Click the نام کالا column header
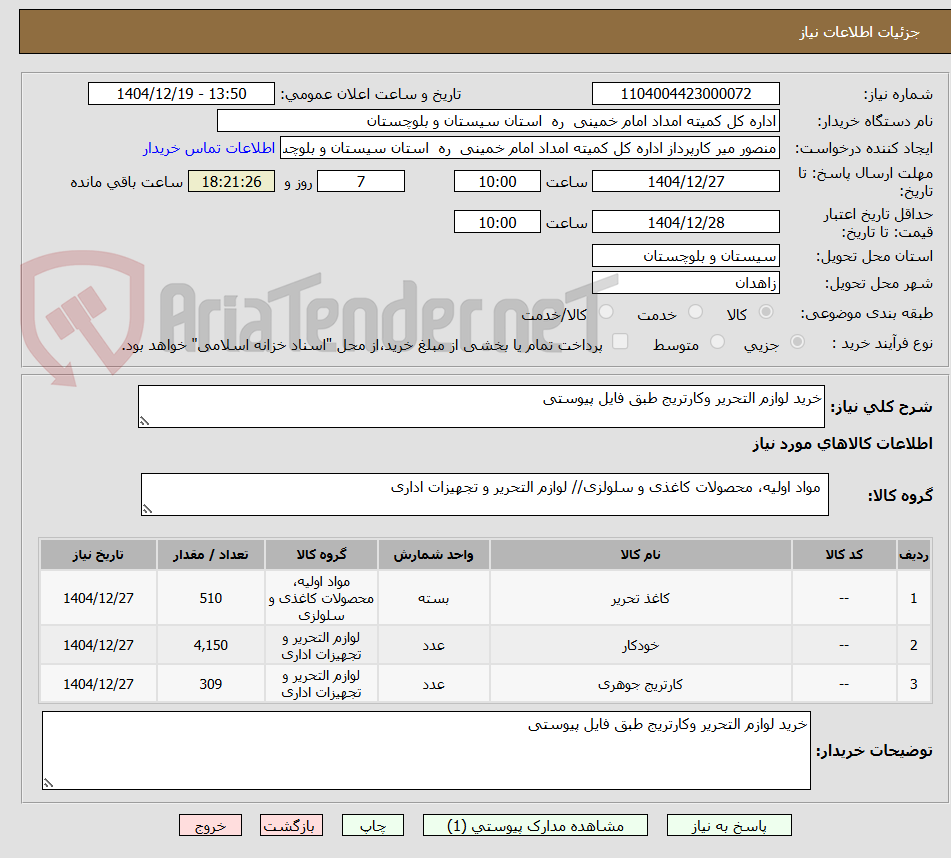The image size is (951, 858). (640, 555)
